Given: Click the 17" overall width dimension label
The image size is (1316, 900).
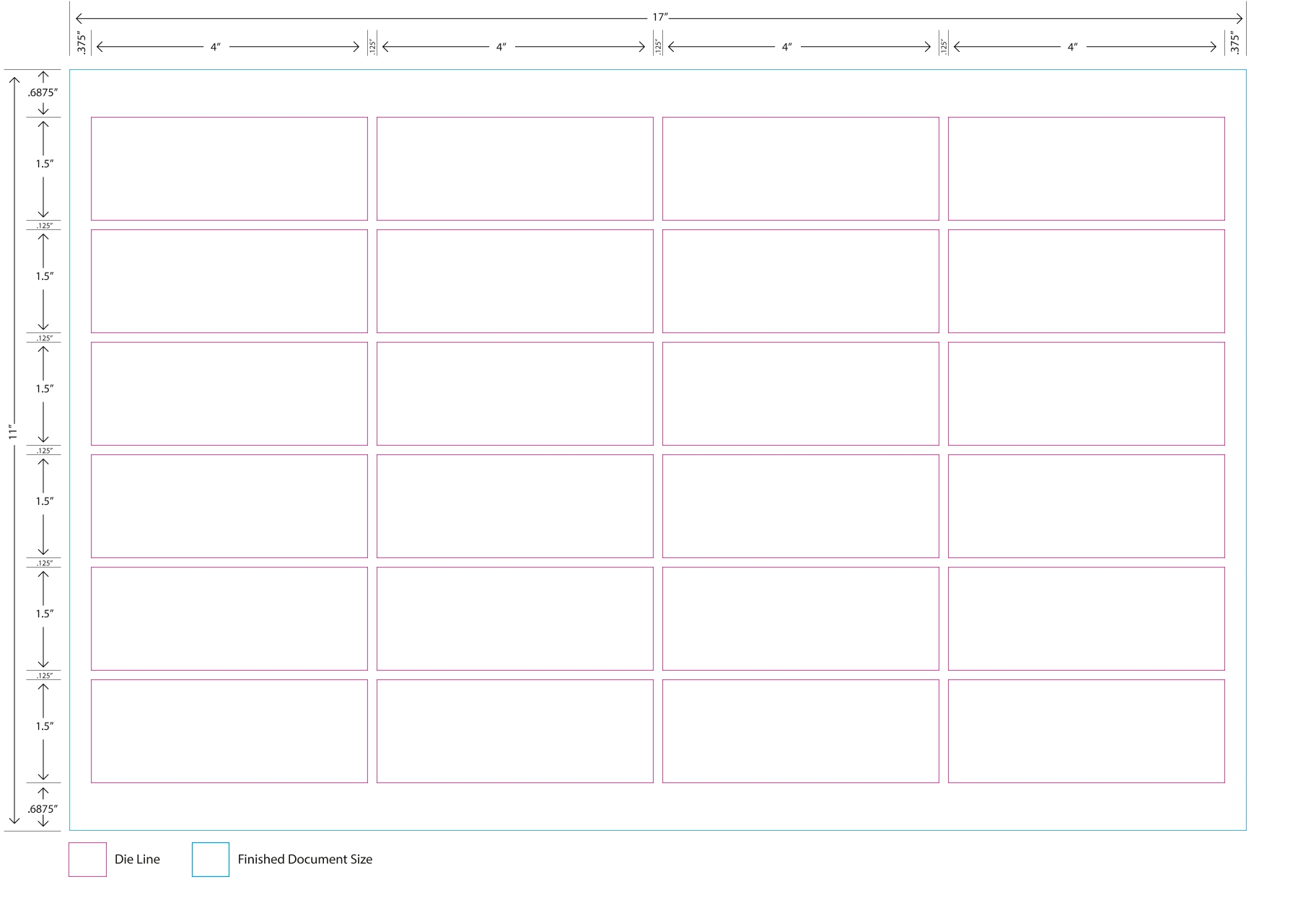Looking at the screenshot, I should (660, 17).
